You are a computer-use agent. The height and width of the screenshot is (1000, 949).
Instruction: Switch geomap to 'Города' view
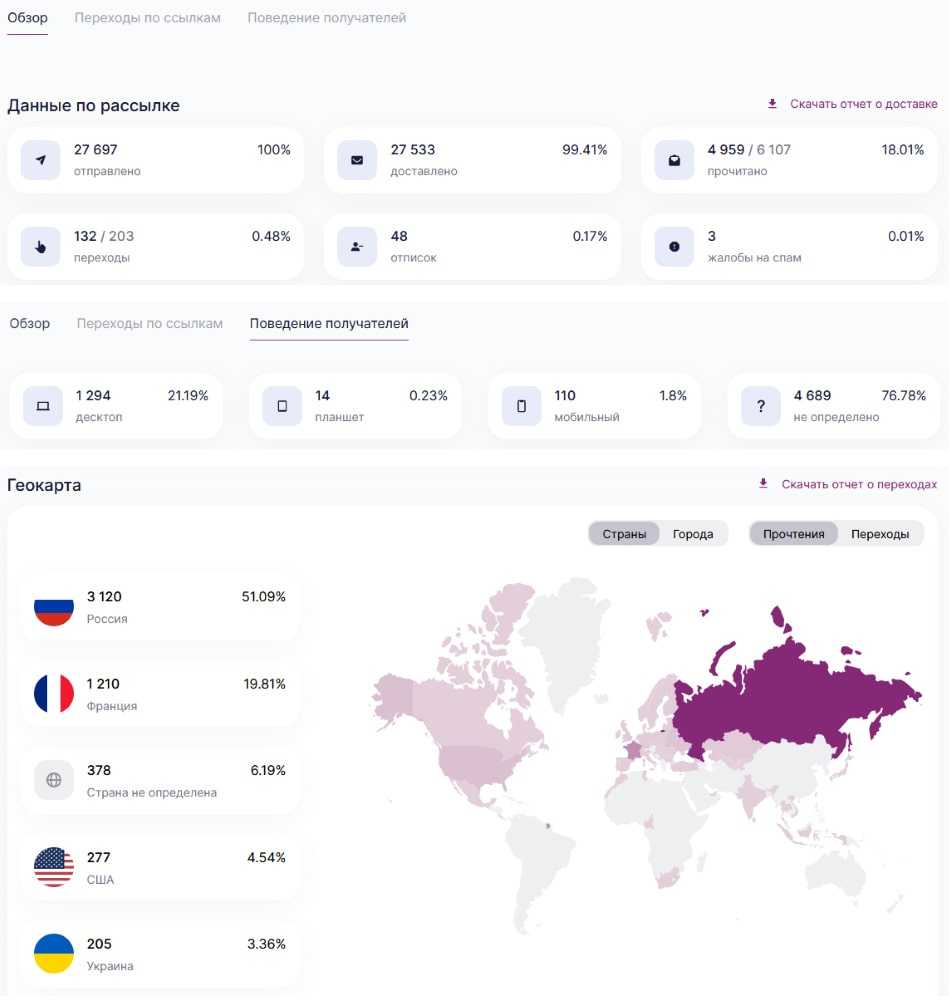(693, 534)
